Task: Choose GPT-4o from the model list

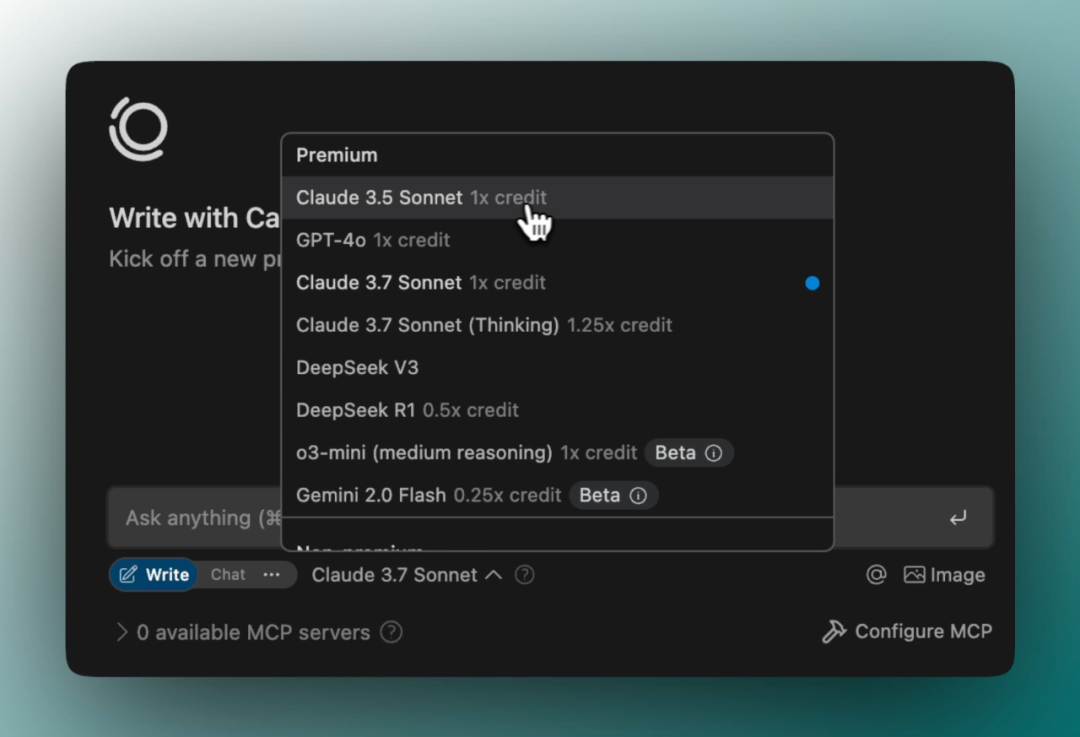Action: pos(331,240)
